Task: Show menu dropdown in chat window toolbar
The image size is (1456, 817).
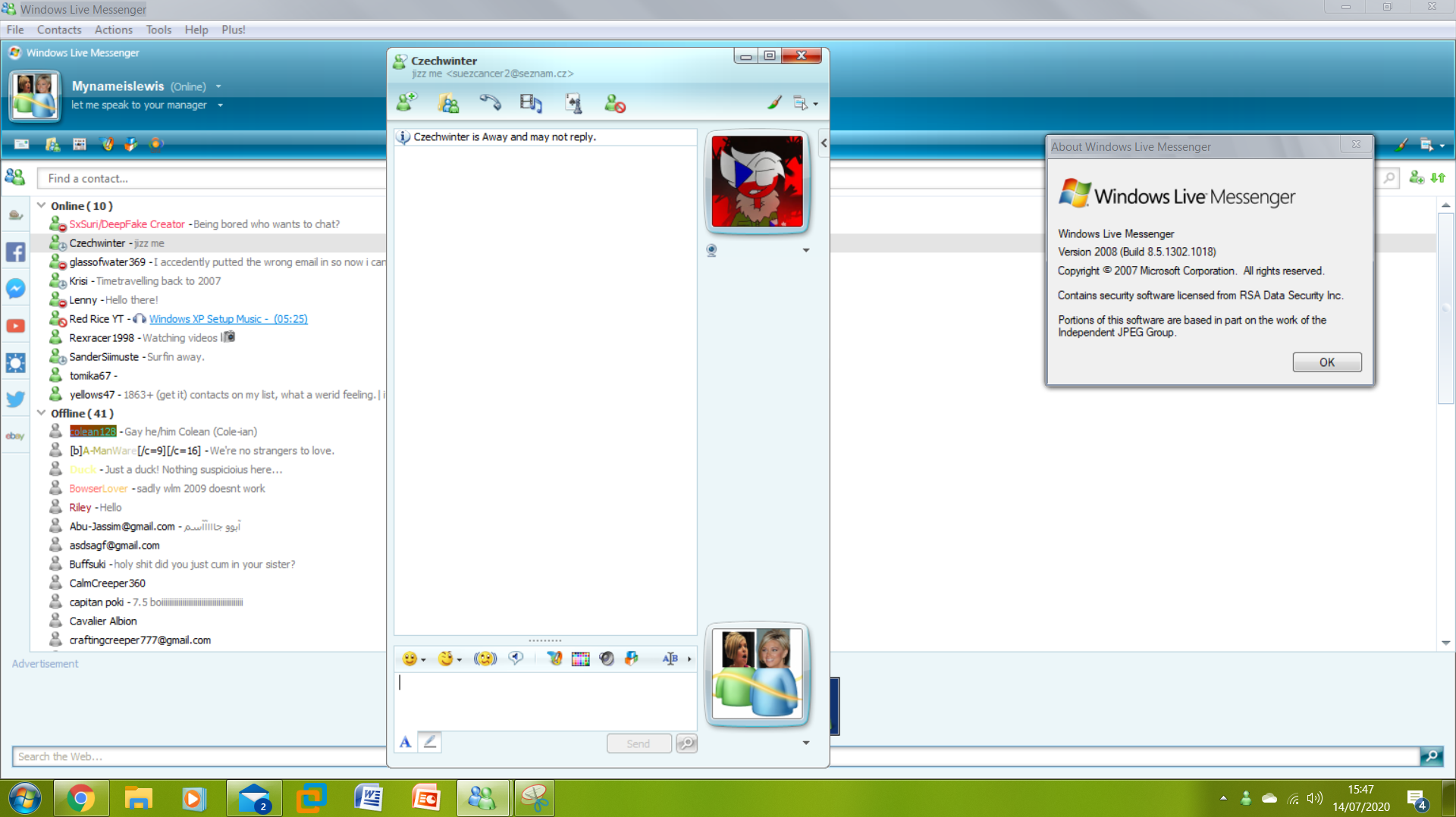Action: [805, 103]
